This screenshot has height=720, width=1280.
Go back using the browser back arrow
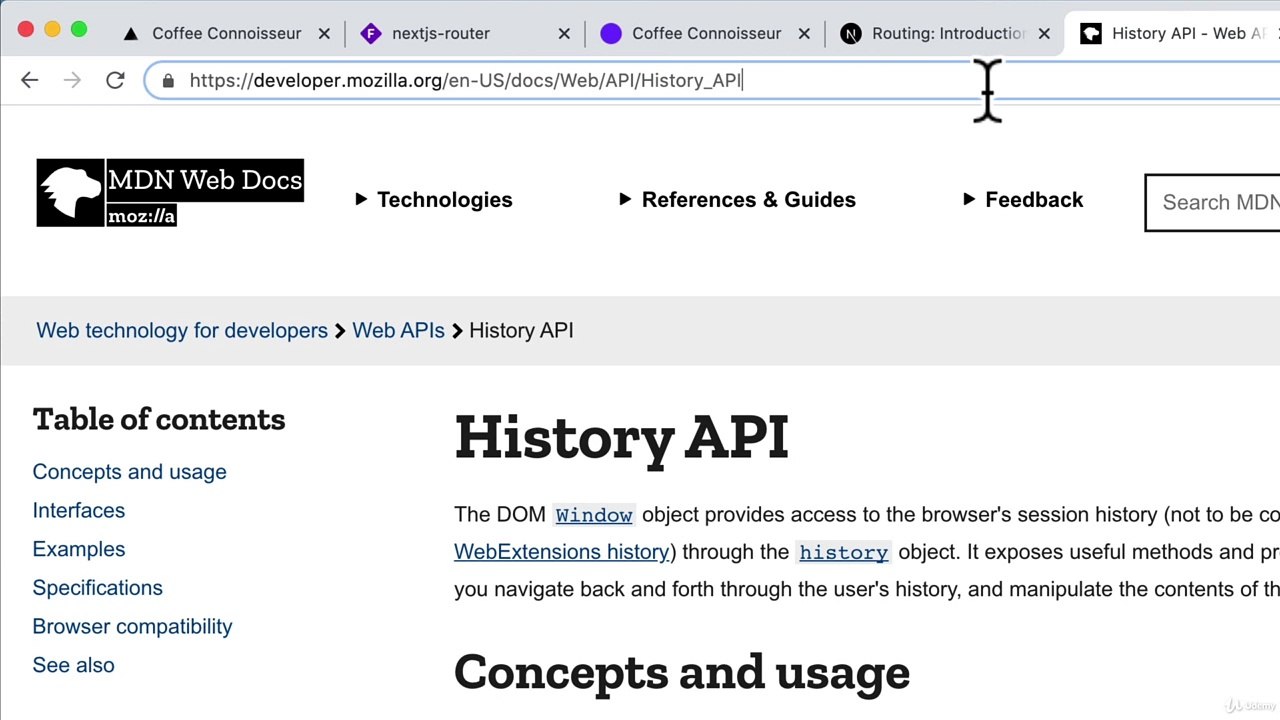pyautogui.click(x=29, y=80)
